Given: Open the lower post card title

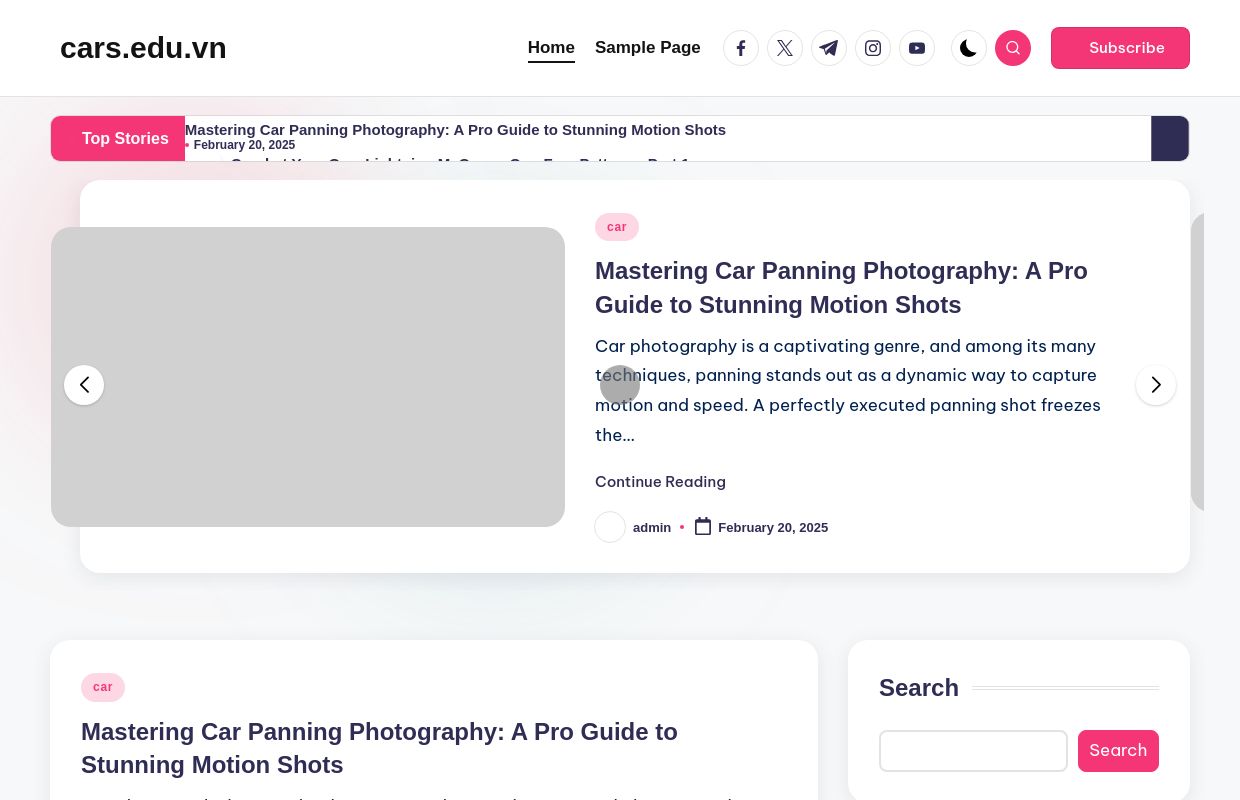Looking at the screenshot, I should (x=380, y=748).
